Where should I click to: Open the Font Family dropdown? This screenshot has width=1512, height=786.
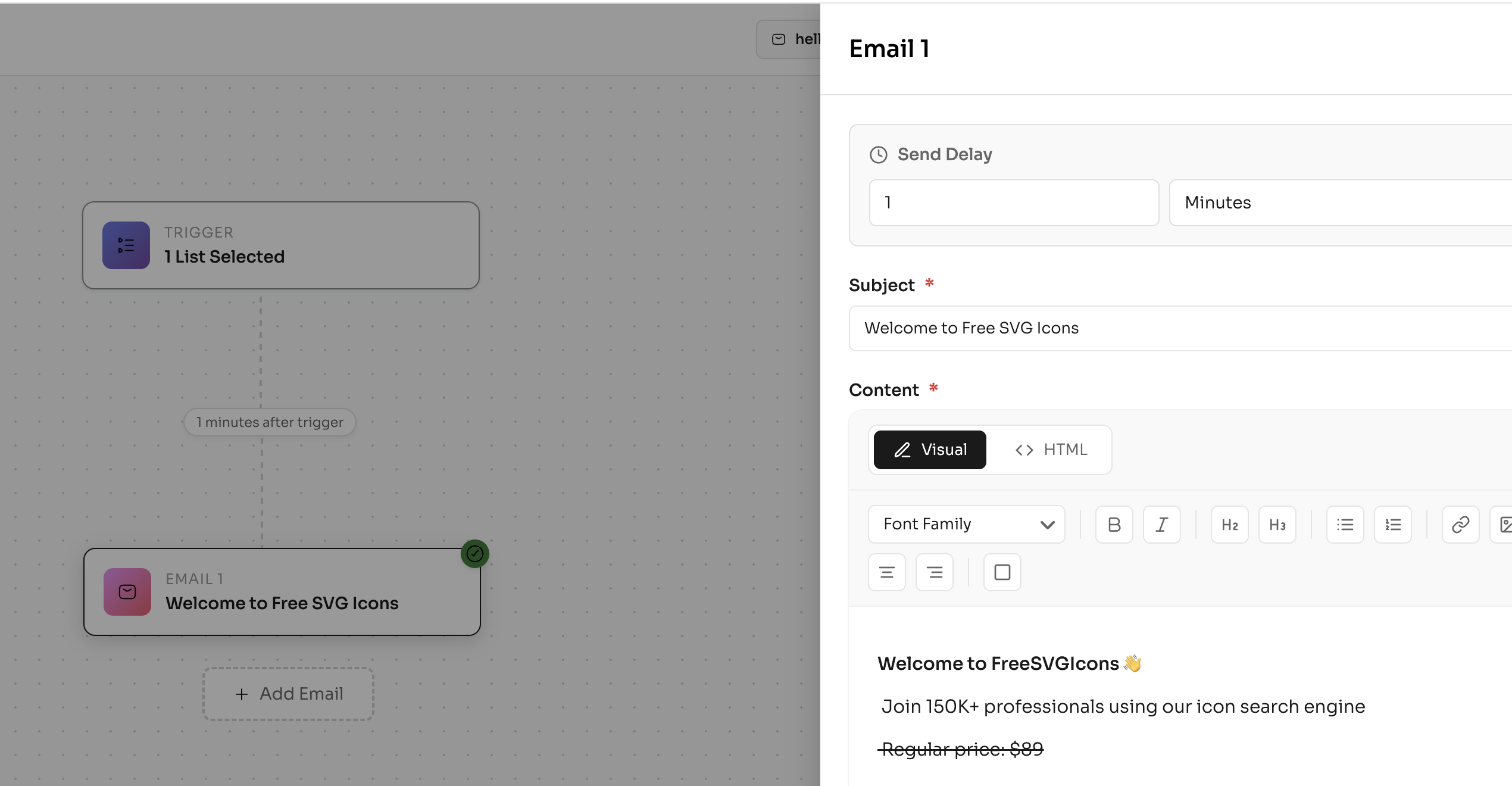click(x=966, y=525)
